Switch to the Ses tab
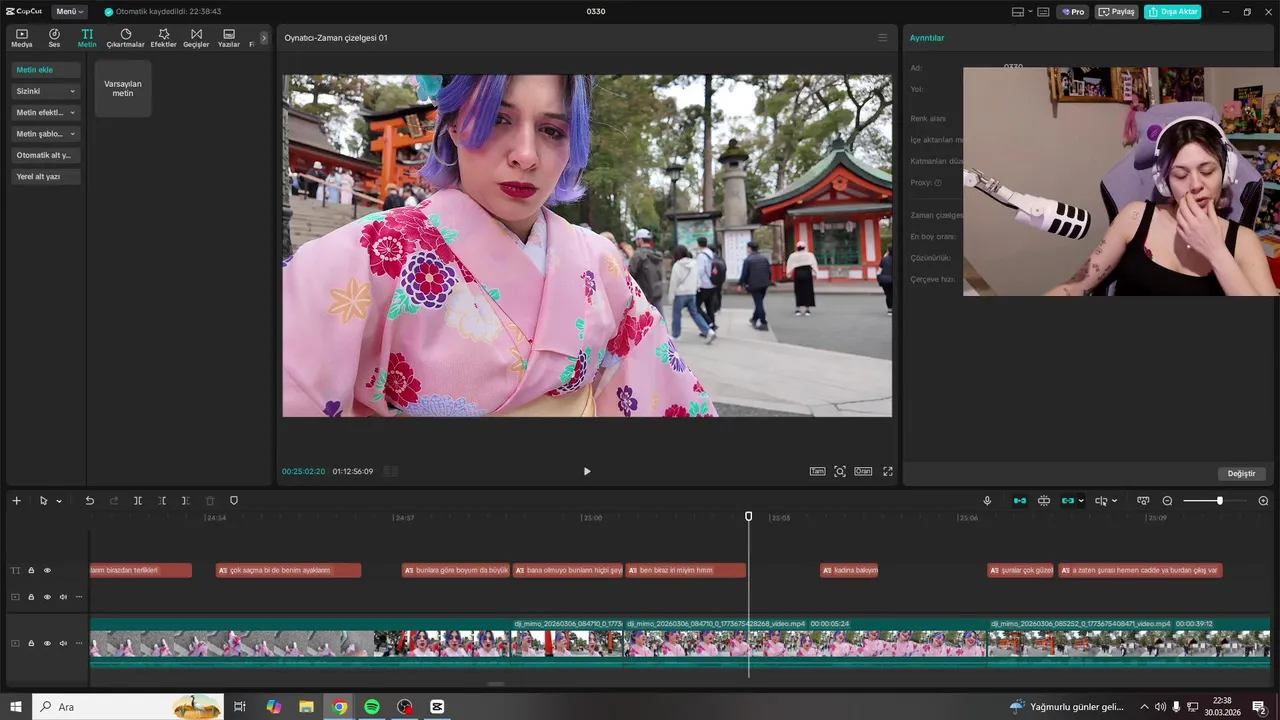 54,38
